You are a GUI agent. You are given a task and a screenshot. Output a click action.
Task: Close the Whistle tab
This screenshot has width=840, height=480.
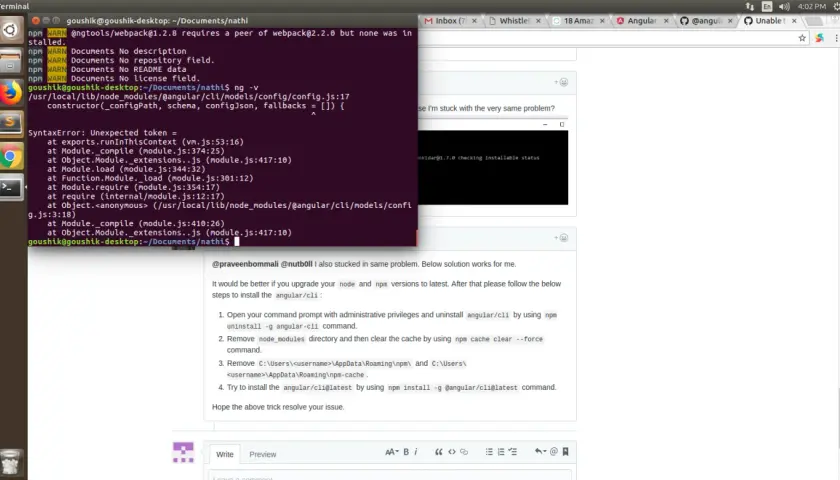(538, 21)
